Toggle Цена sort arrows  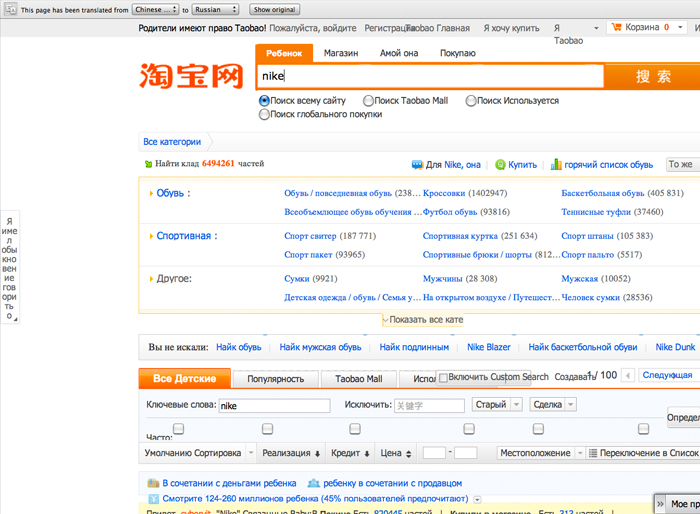[x=408, y=454]
